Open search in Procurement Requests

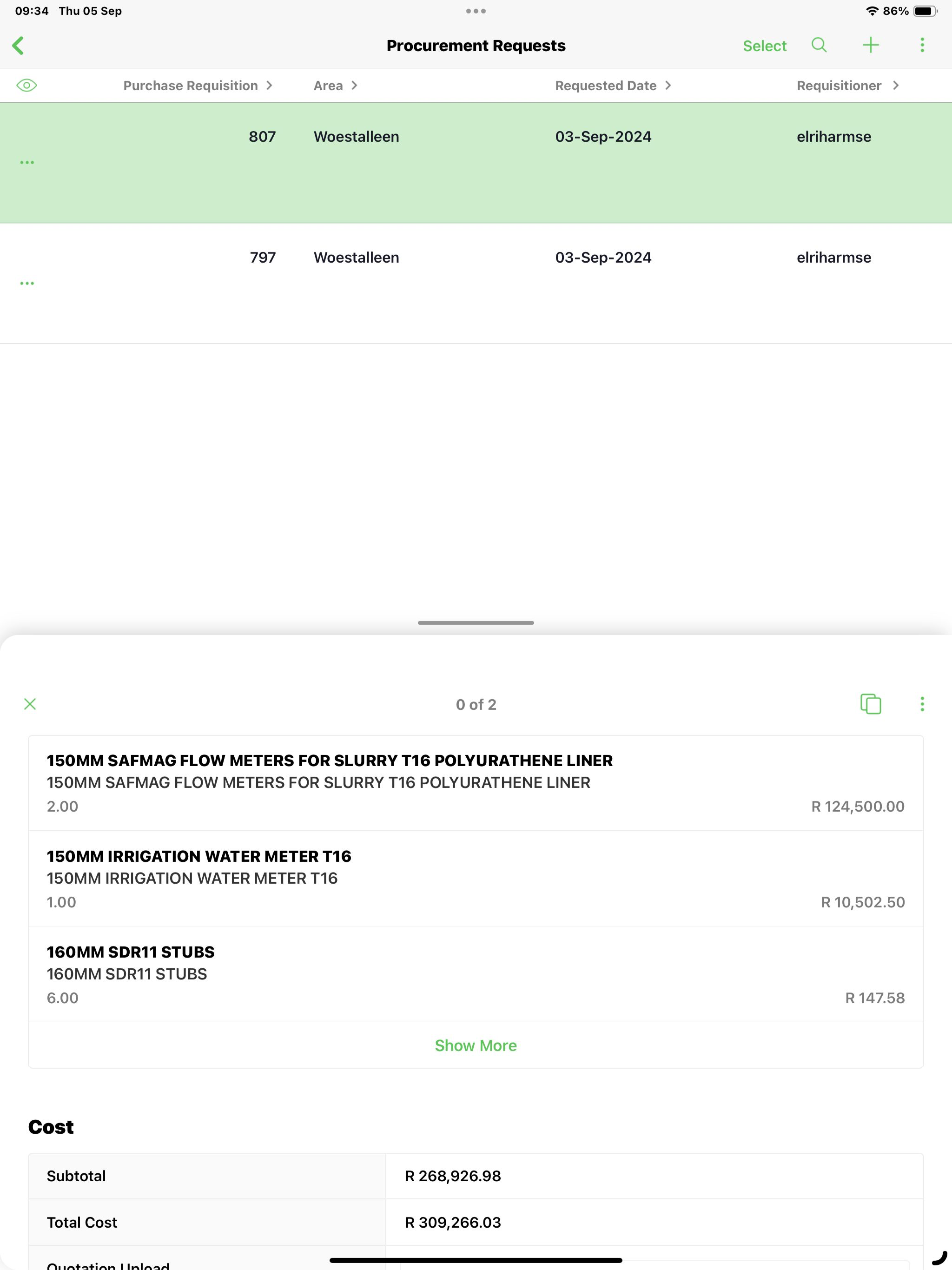pyautogui.click(x=820, y=46)
